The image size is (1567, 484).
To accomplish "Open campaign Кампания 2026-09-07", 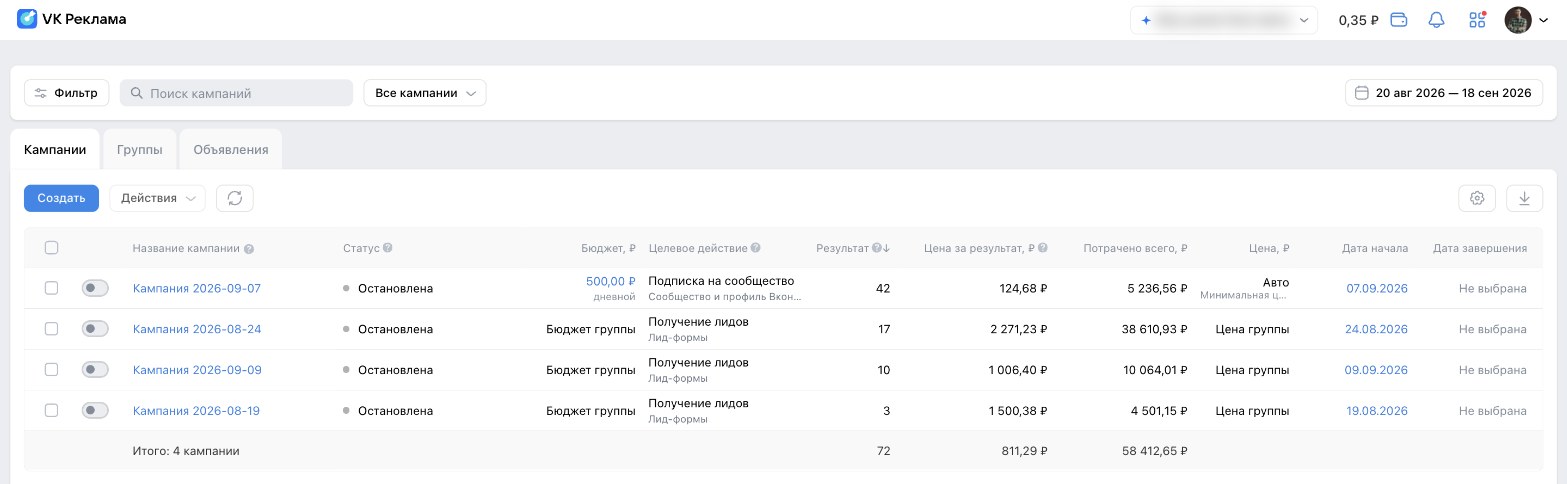I will pos(197,288).
